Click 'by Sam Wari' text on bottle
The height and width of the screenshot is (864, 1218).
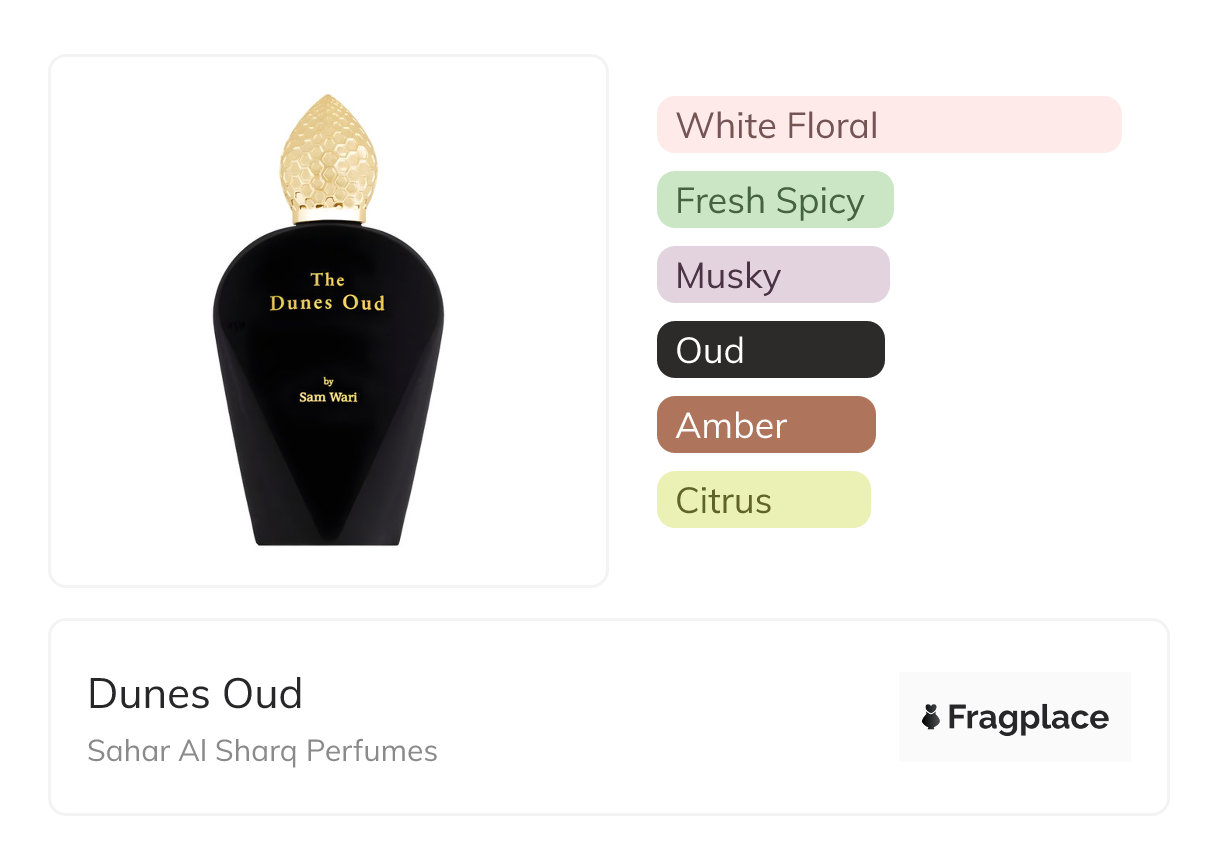pos(328,390)
